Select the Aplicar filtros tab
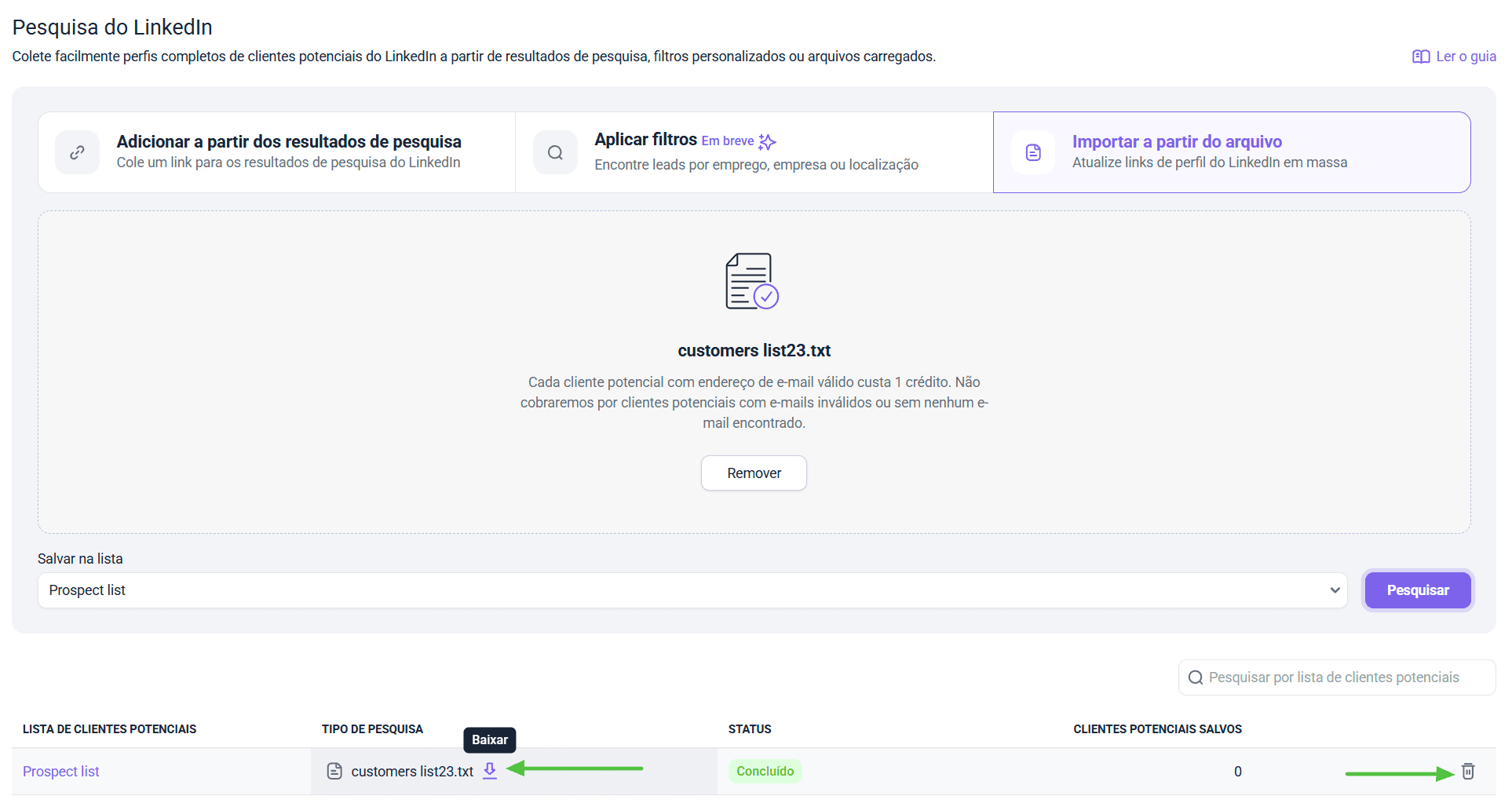The width and height of the screenshot is (1512, 807). 755,152
